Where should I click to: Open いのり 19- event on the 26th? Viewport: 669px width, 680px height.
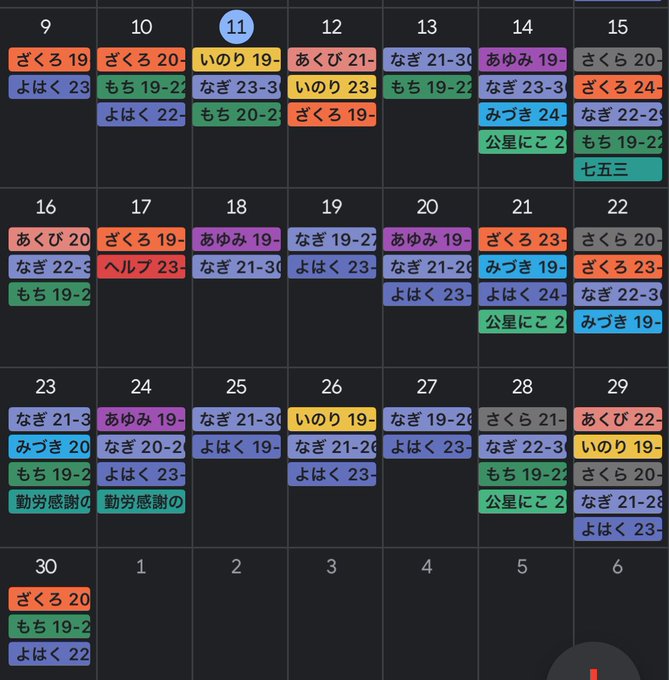(x=332, y=419)
